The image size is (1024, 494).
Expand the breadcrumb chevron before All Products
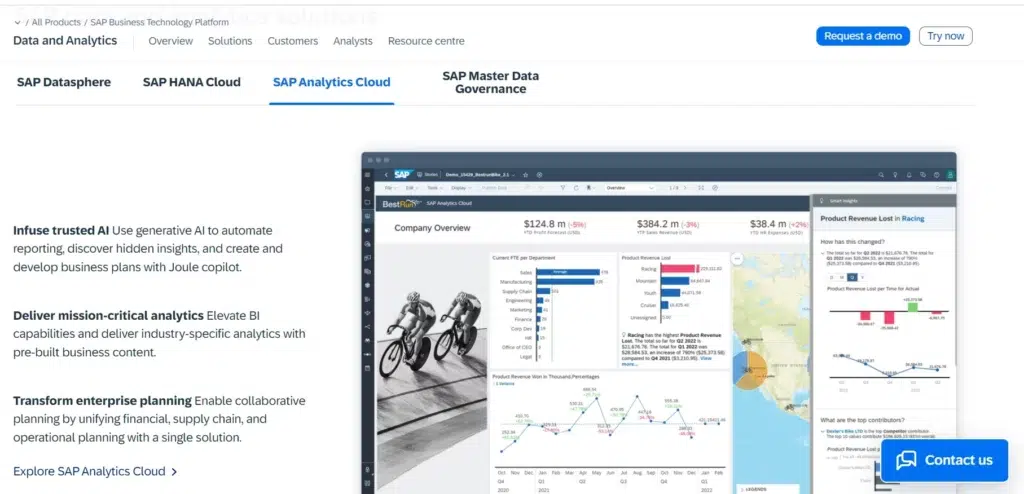(x=17, y=22)
